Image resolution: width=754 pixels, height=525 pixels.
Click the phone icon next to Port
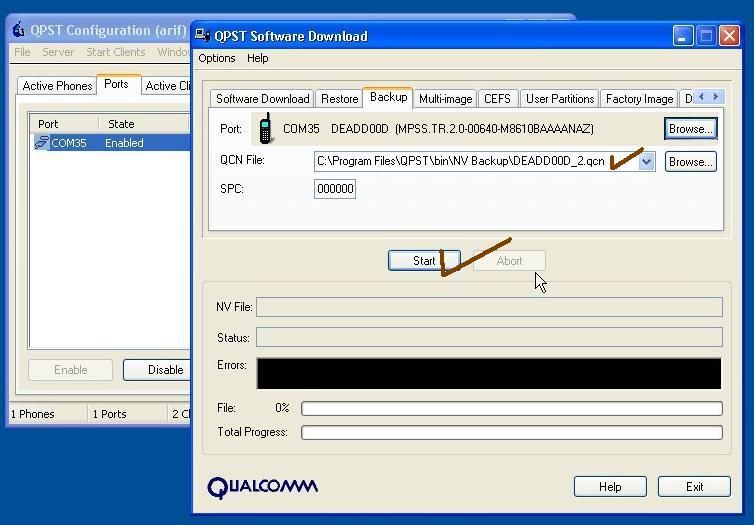pyautogui.click(x=265, y=128)
